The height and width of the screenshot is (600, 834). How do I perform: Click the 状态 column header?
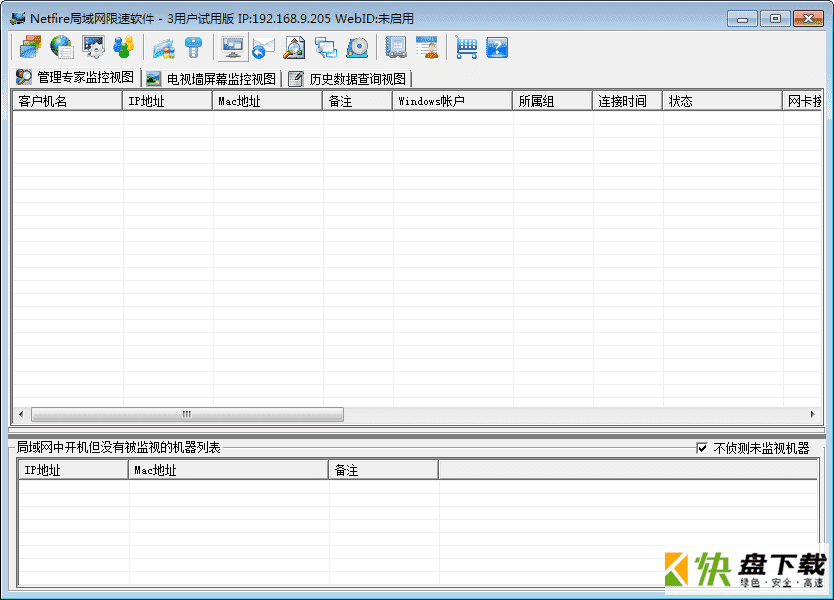pyautogui.click(x=723, y=101)
